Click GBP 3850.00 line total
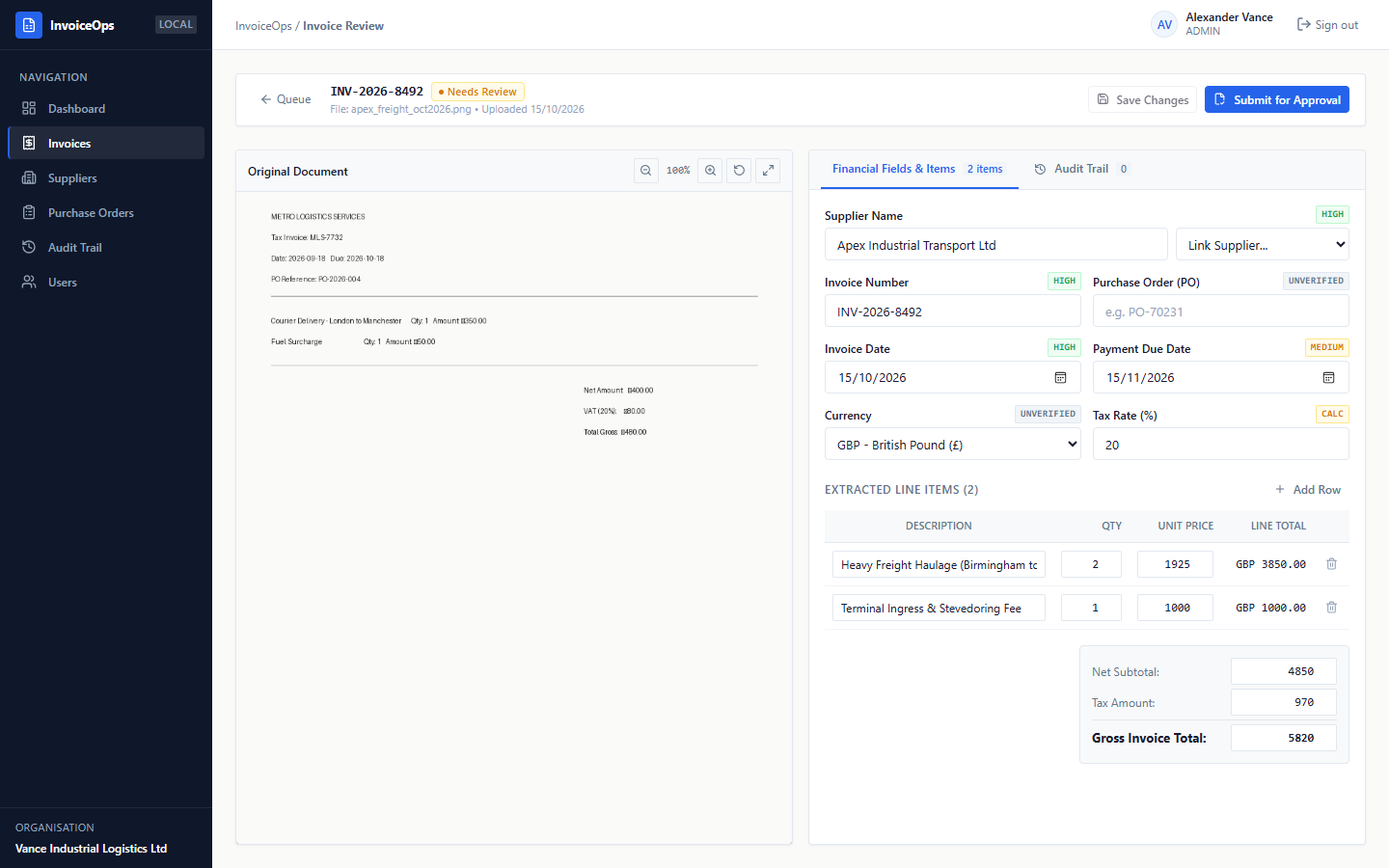 [x=1270, y=564]
